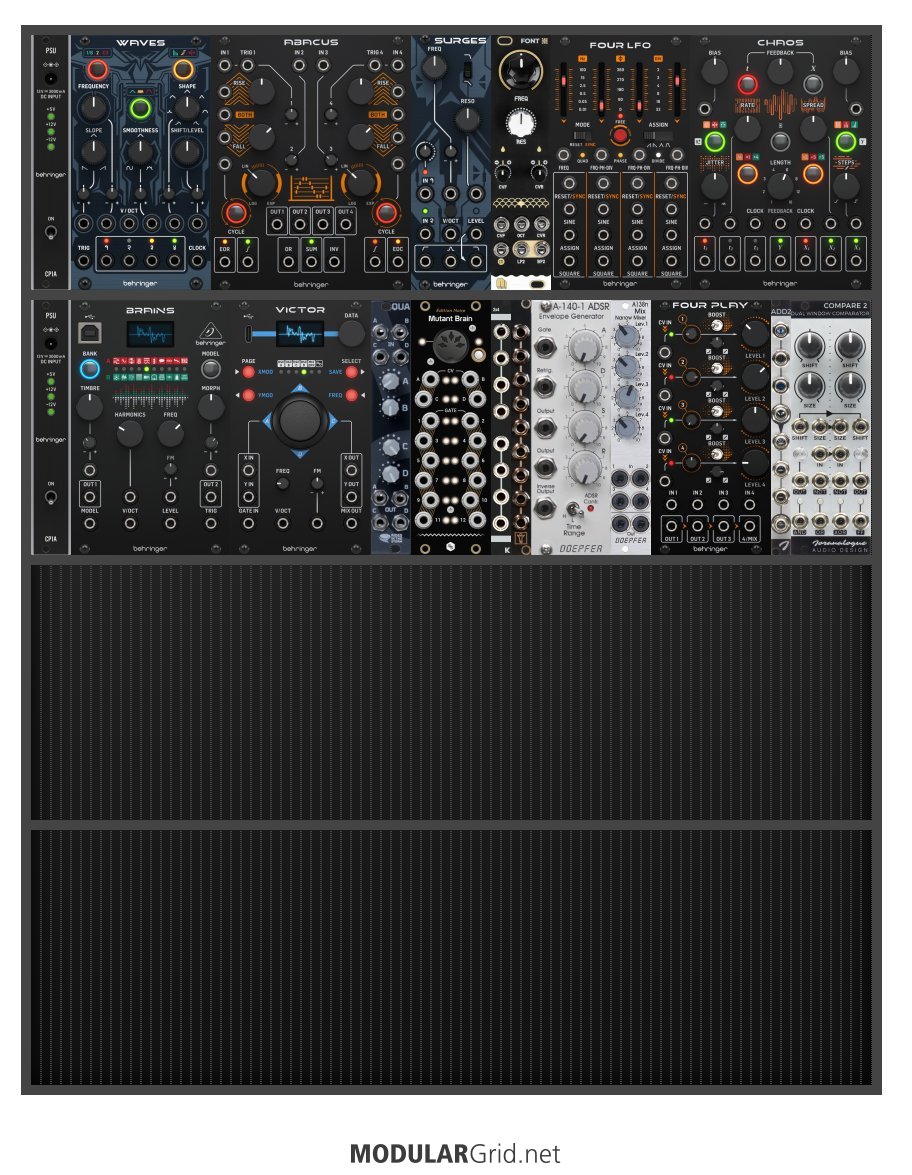Push the blue BANK button on Brains

pos(90,369)
